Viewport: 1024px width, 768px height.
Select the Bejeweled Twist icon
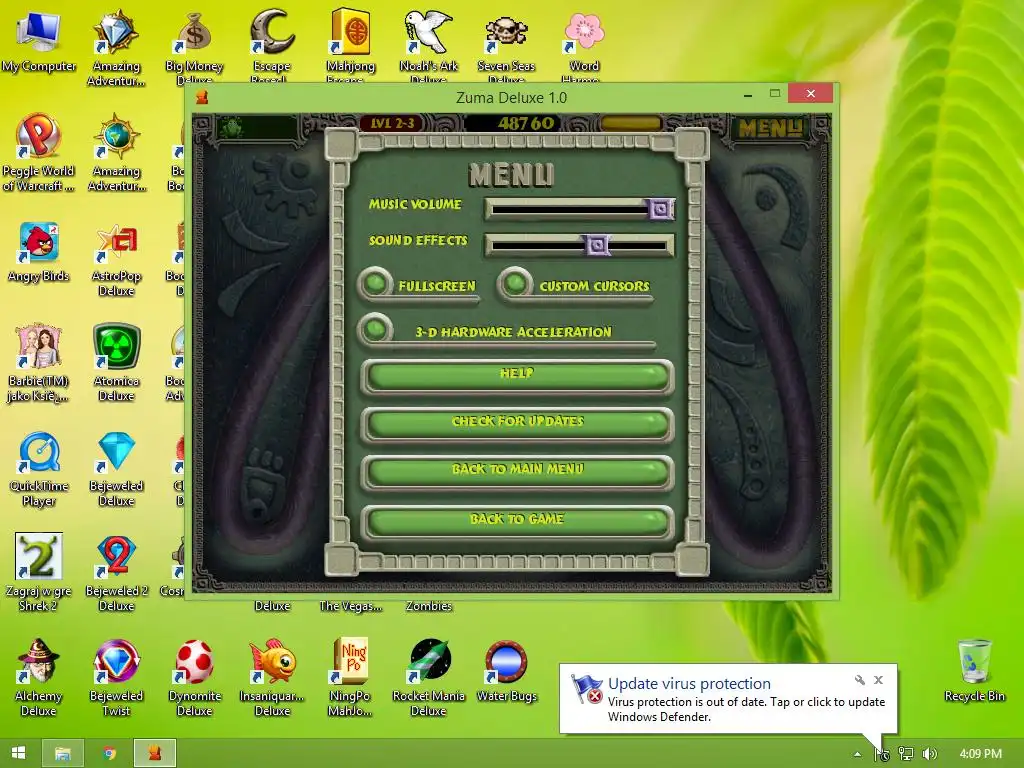coord(116,678)
